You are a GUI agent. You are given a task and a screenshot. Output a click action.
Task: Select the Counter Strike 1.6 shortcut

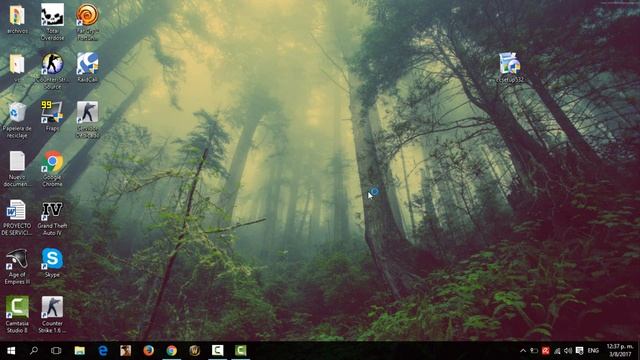pyautogui.click(x=52, y=314)
